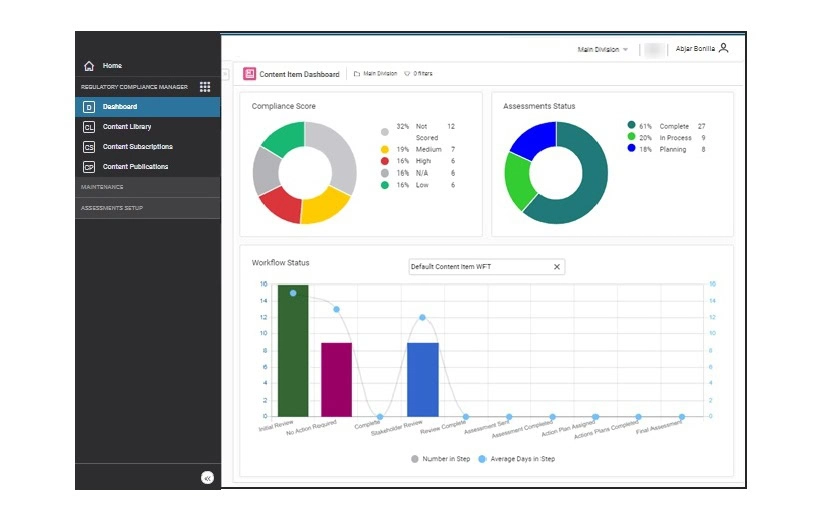The image size is (829, 531).
Task: Open the app grid launcher icon
Action: point(205,87)
